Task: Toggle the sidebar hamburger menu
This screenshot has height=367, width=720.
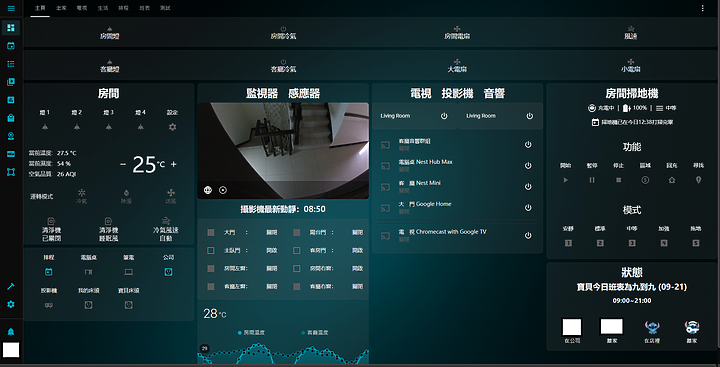Action: (11, 8)
